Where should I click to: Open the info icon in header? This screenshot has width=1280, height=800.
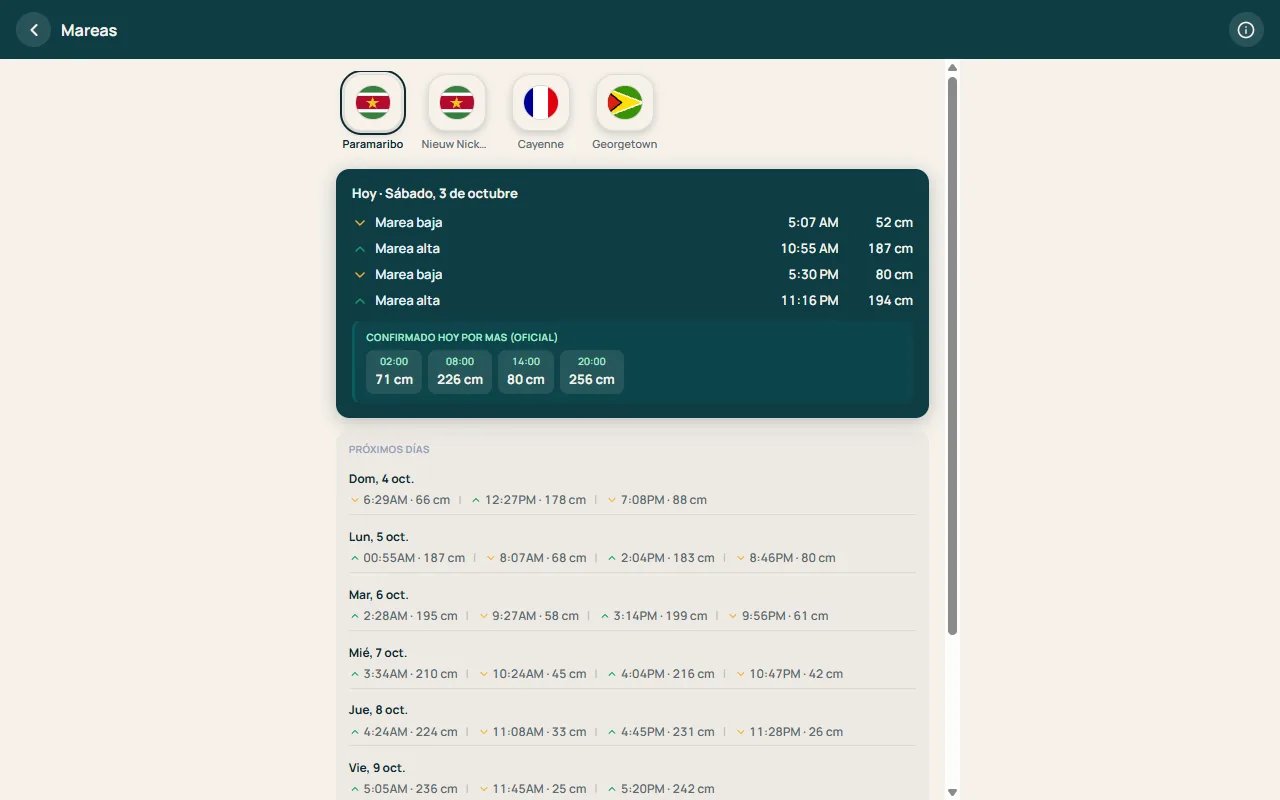(1246, 30)
